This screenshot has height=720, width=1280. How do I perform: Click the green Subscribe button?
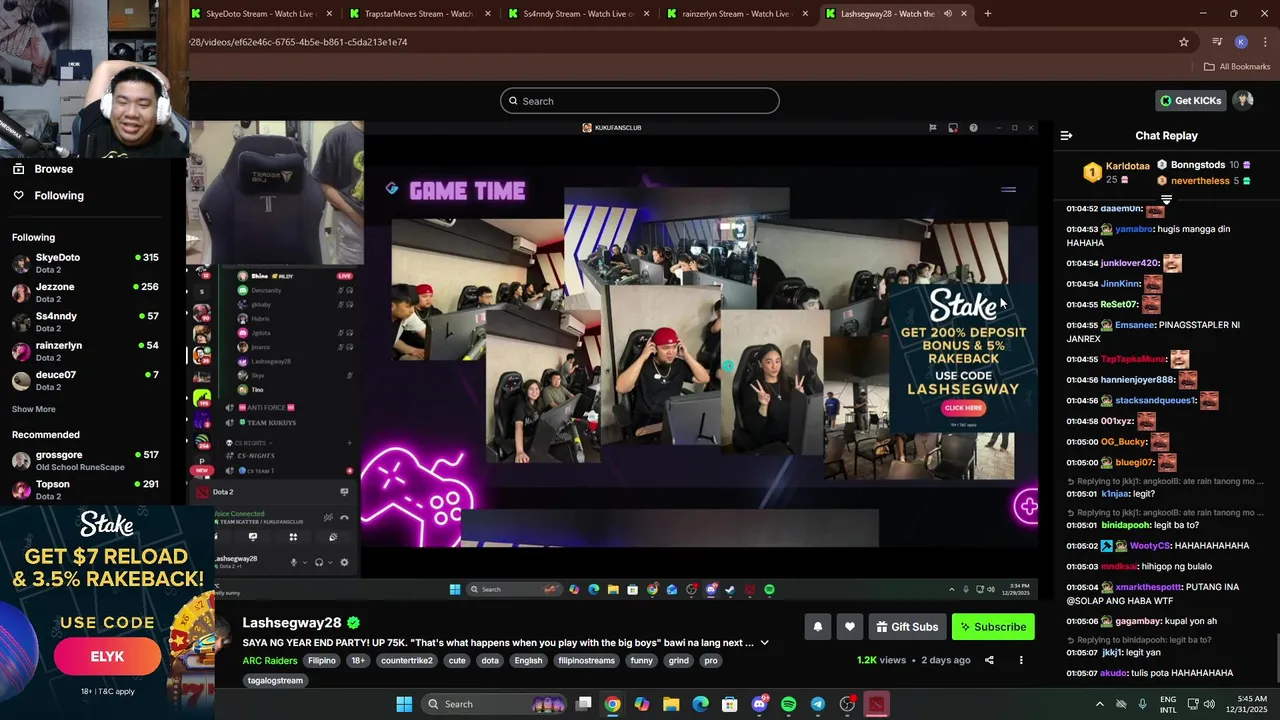(x=993, y=627)
